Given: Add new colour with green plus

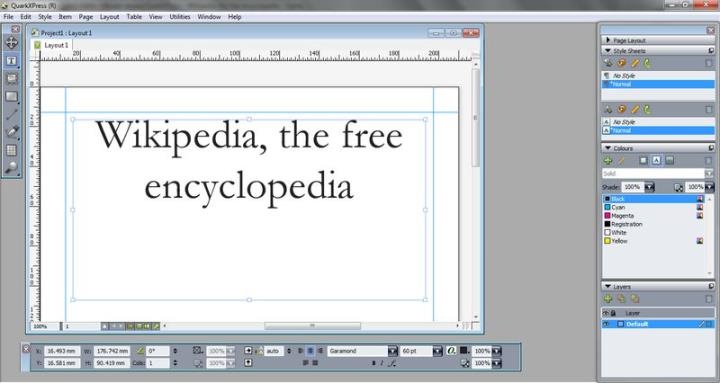Looking at the screenshot, I should [x=608, y=160].
